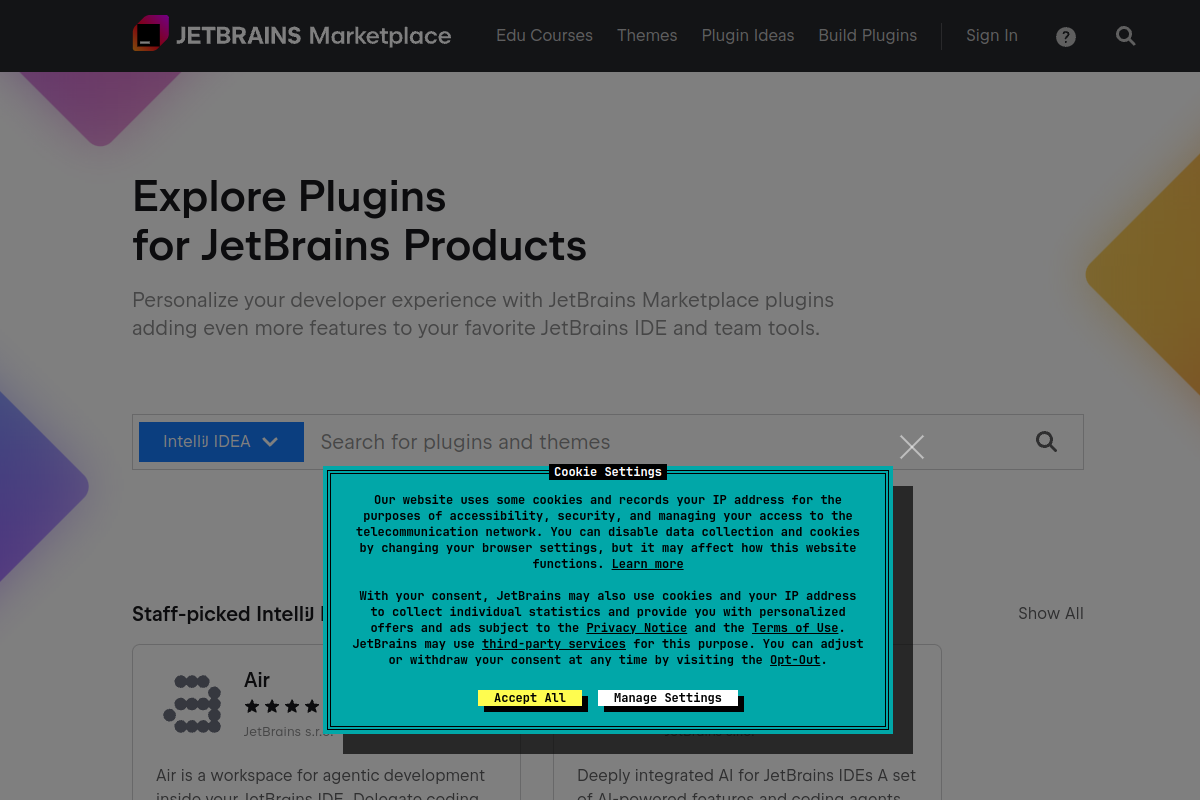Close the cookie settings with the X icon
1200x800 pixels.
pyautogui.click(x=912, y=447)
